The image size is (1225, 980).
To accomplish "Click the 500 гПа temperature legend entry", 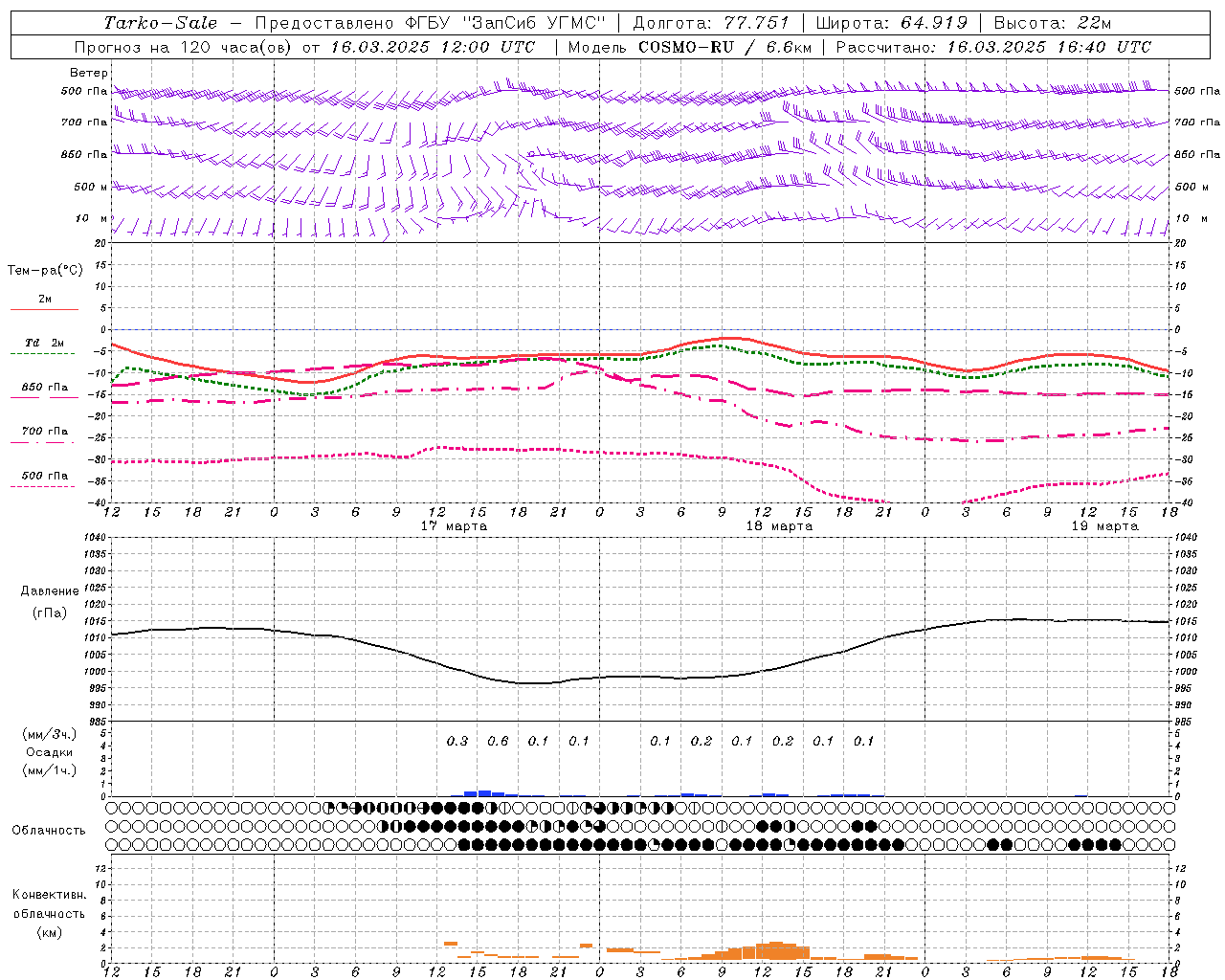I will tap(45, 476).
